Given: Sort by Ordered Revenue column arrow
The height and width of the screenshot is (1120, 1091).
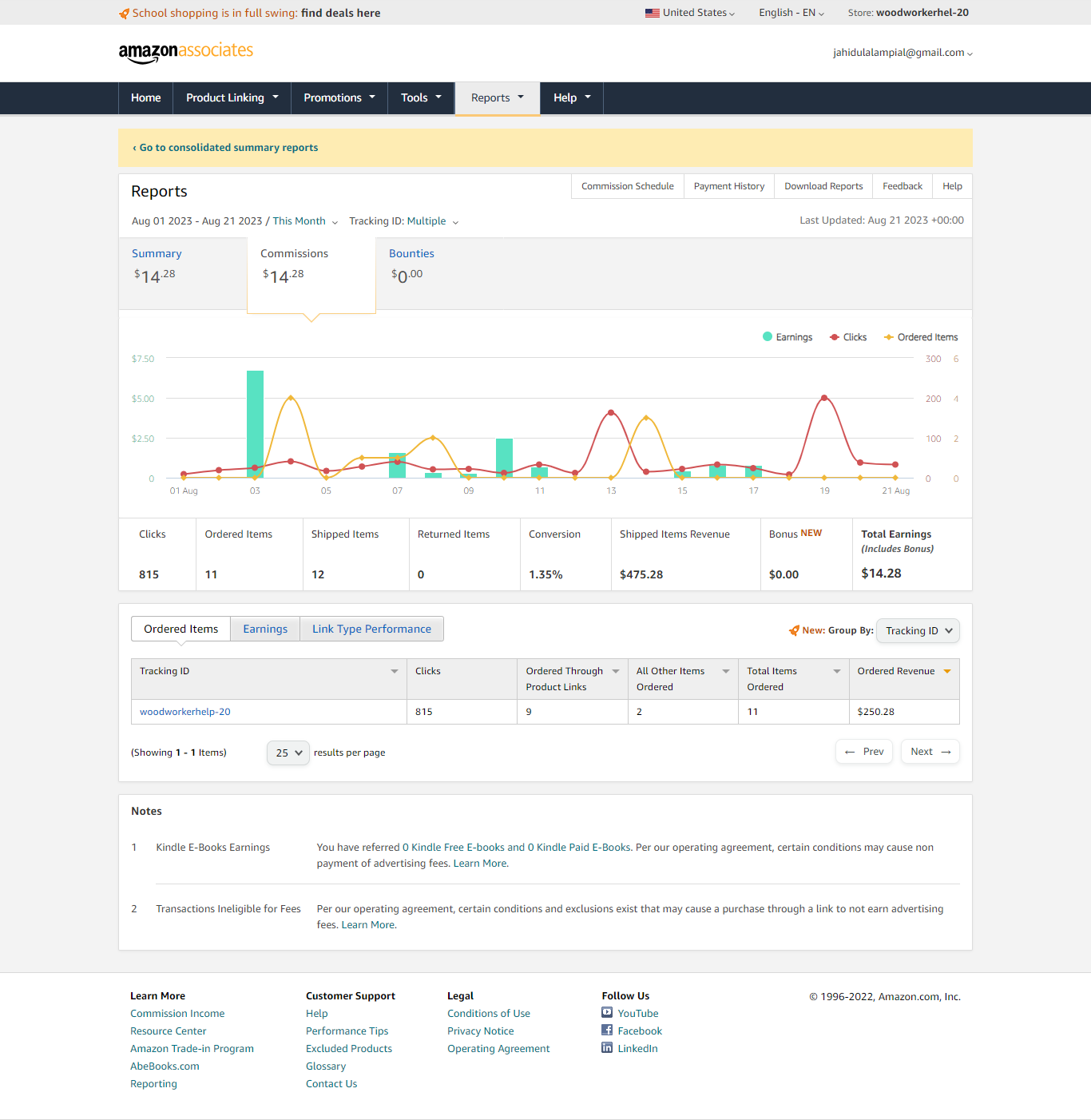Looking at the screenshot, I should point(947,671).
